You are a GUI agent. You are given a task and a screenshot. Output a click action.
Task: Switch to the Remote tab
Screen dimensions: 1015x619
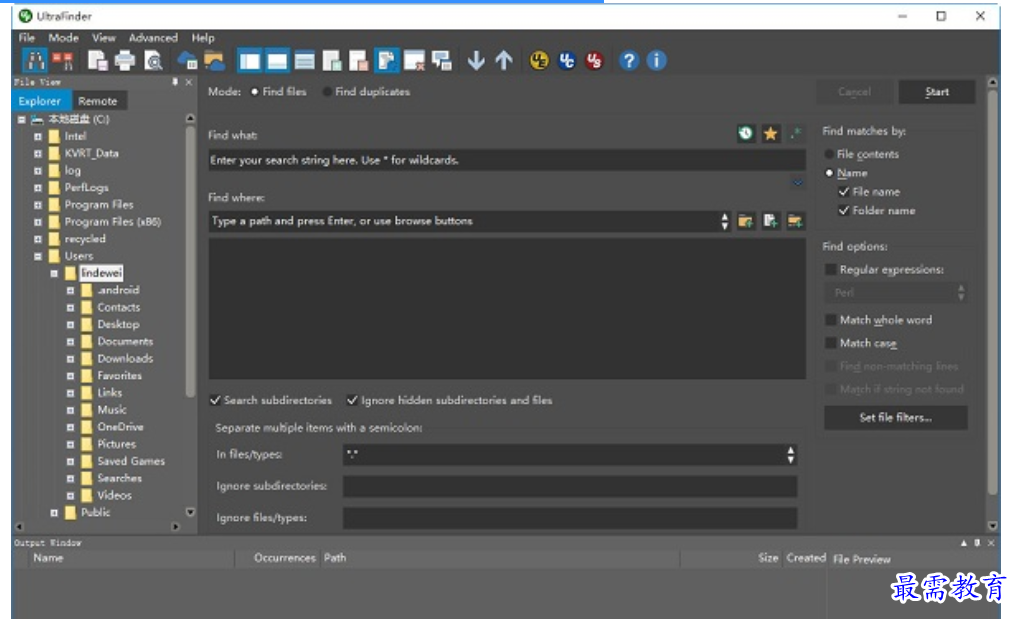click(98, 101)
